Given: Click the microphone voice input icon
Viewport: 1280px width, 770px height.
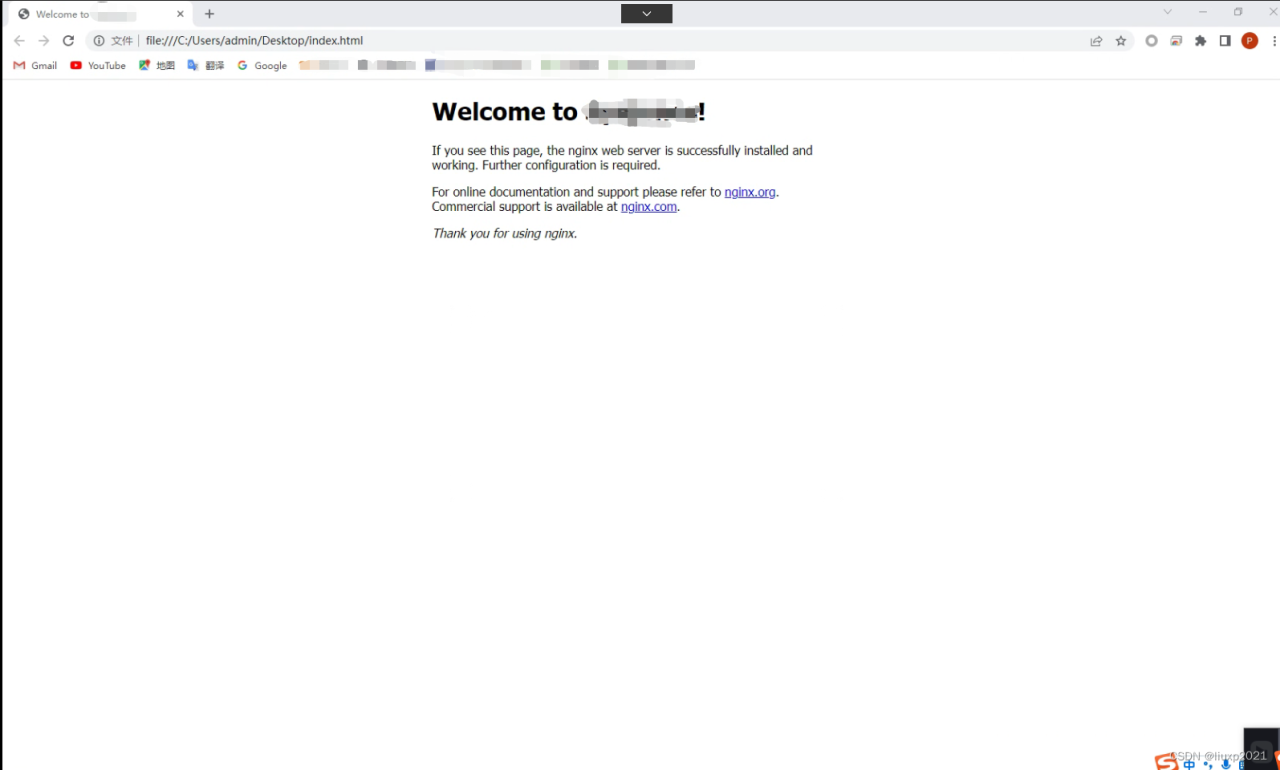Looking at the screenshot, I should coord(1226,764).
